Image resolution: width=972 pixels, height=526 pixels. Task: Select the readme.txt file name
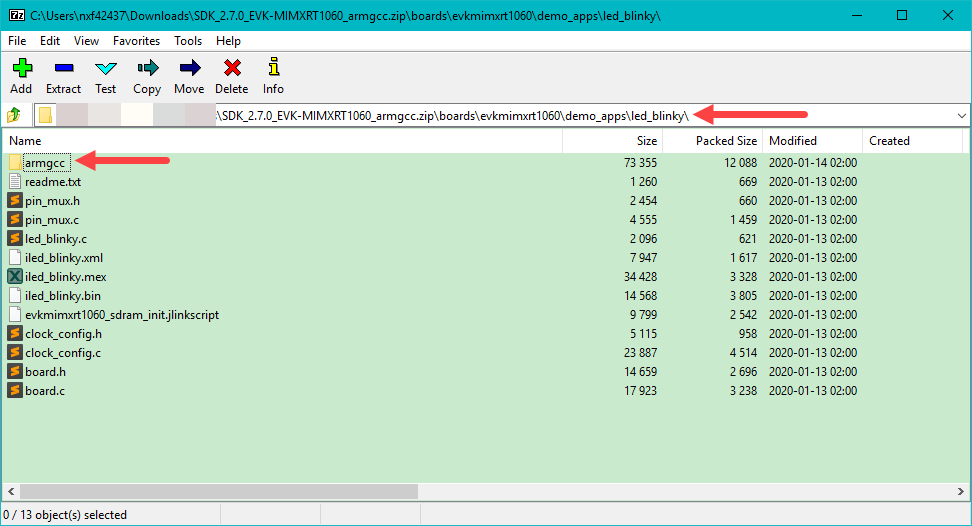pyautogui.click(x=53, y=182)
